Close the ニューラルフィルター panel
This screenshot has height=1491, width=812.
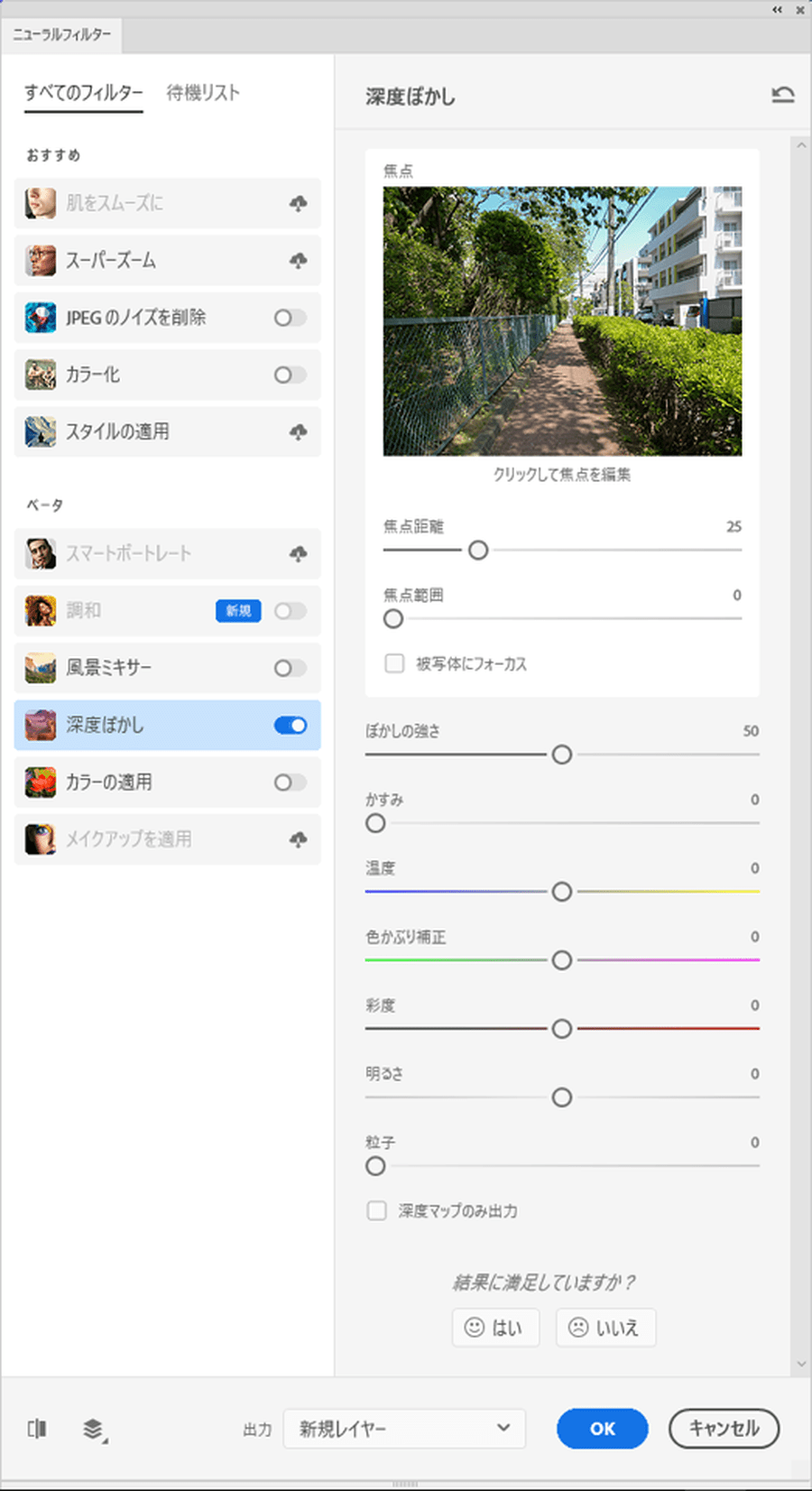coord(799,10)
